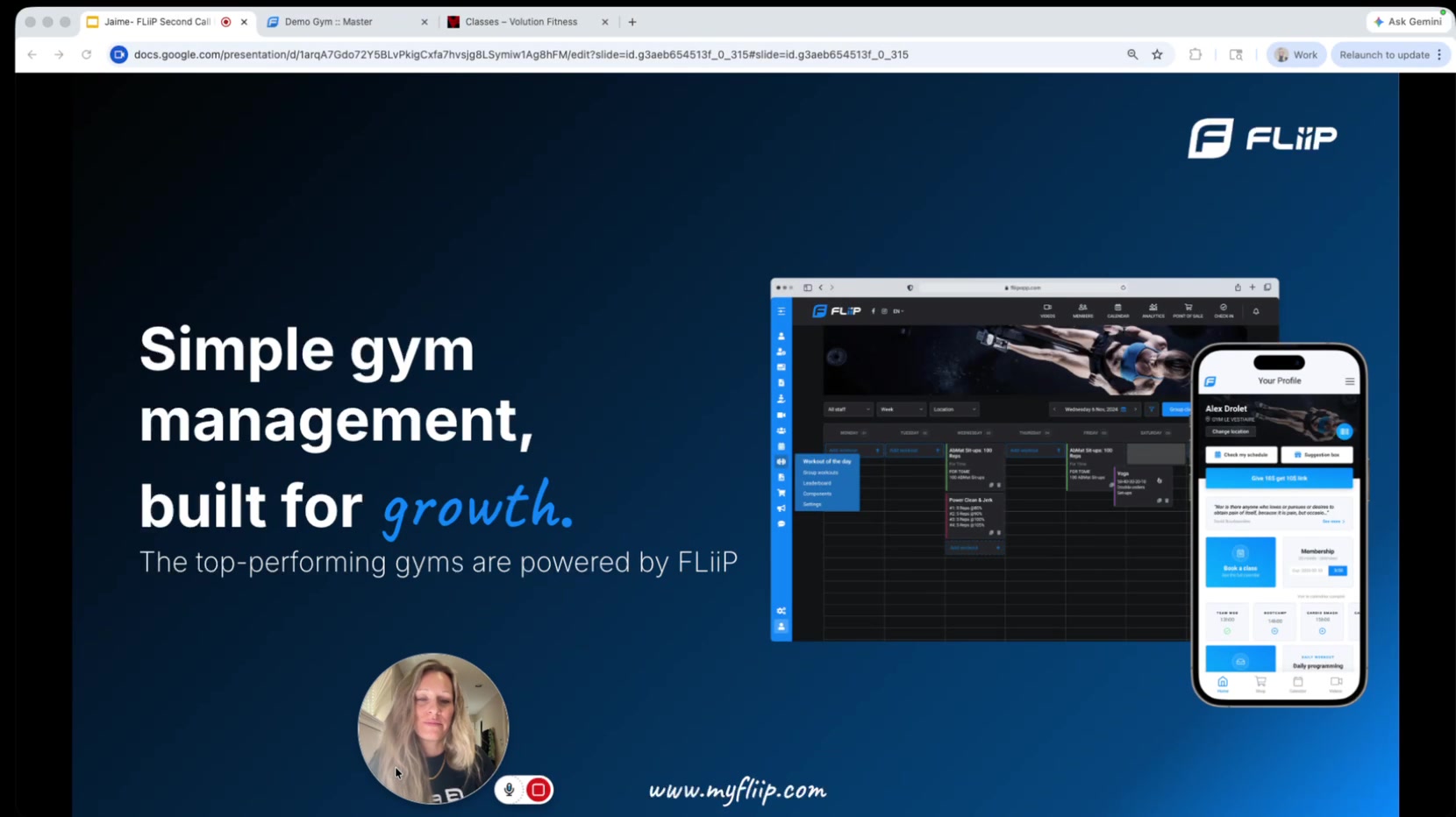Tap the 'Book a class' tile on phone
Screen dimensions: 1456x817
pyautogui.click(x=1240, y=562)
